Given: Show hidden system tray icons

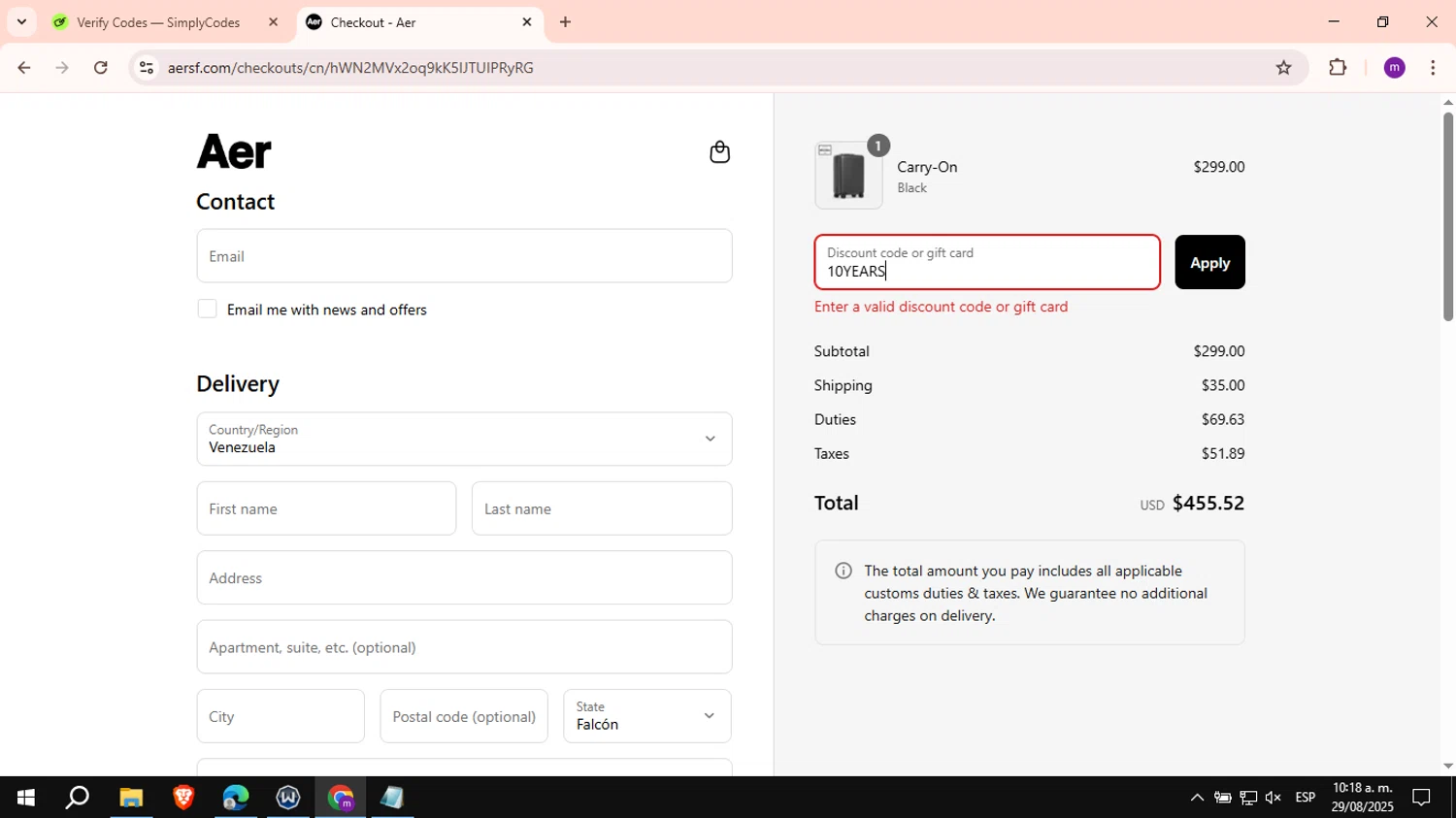Looking at the screenshot, I should click(x=1197, y=798).
